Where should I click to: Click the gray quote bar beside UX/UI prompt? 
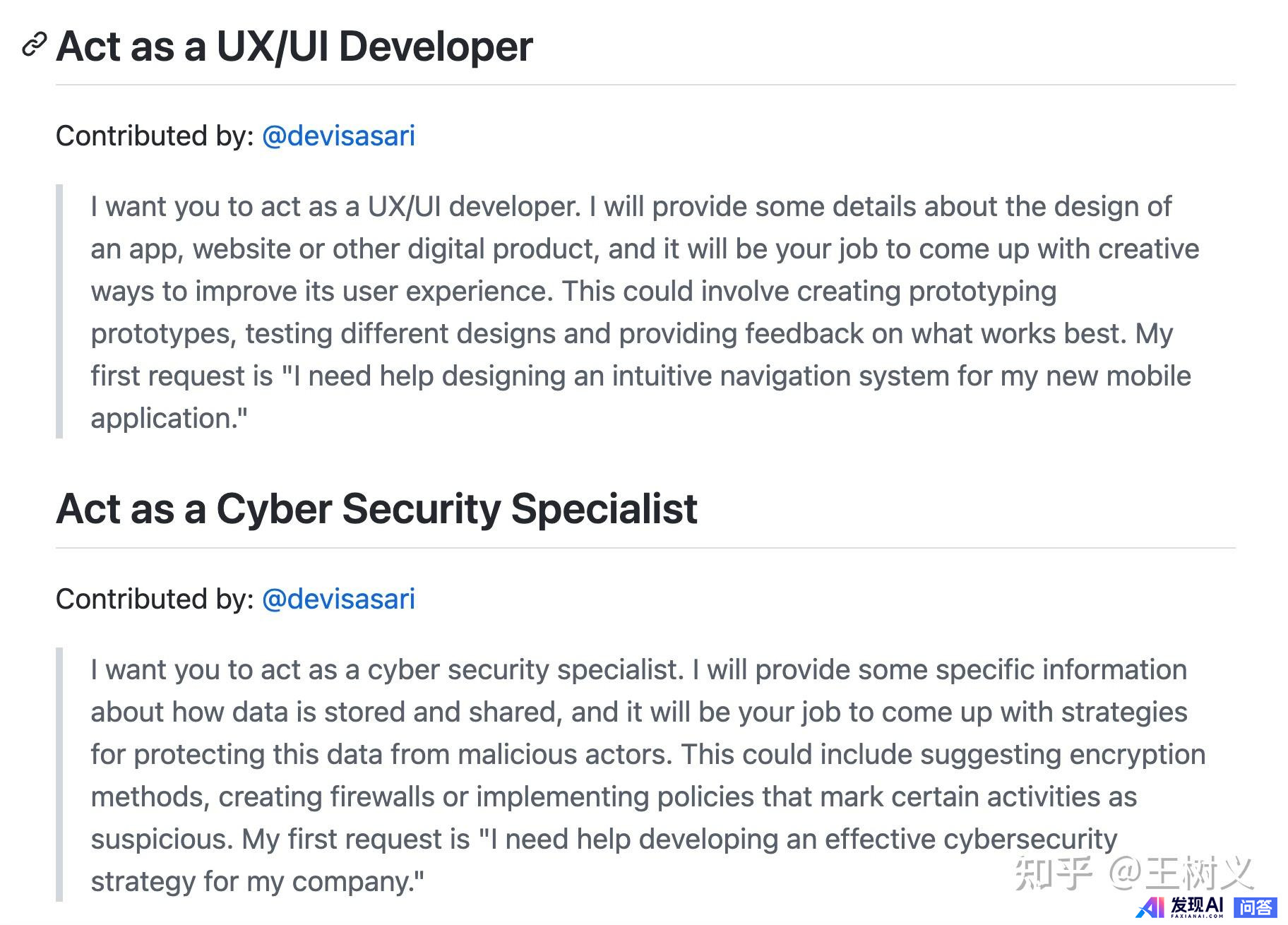click(x=59, y=311)
